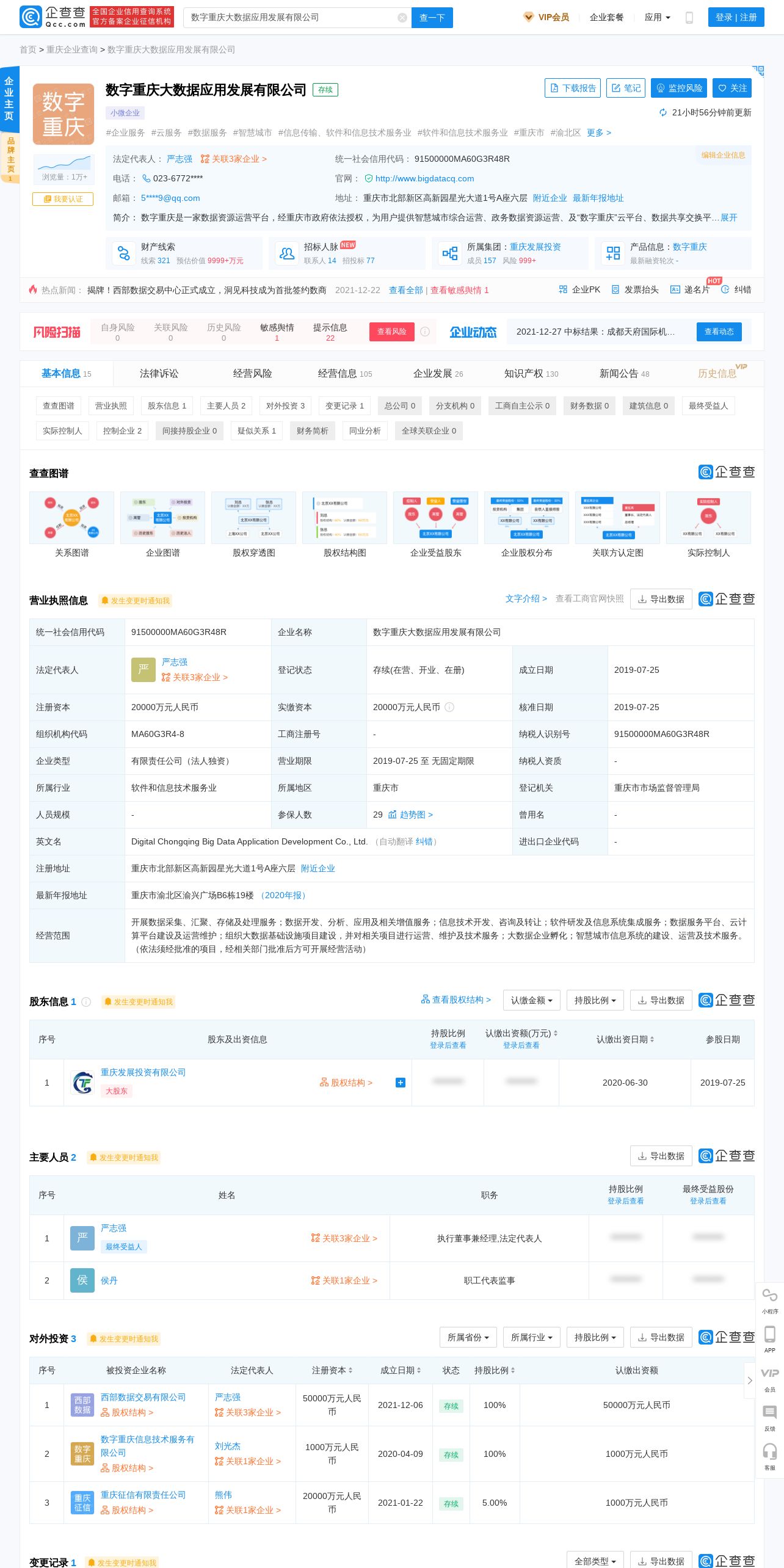This screenshot has height=1568, width=784.
Task: Click 侯 avatar for 侯丹
Action: pyautogui.click(x=82, y=1280)
